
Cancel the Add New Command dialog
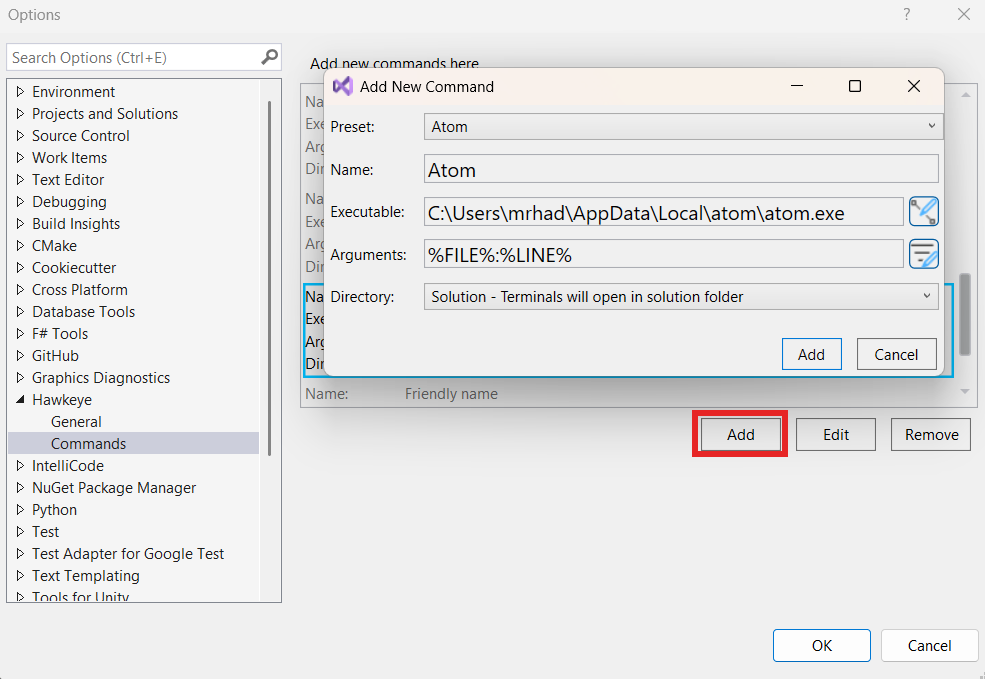(x=895, y=354)
